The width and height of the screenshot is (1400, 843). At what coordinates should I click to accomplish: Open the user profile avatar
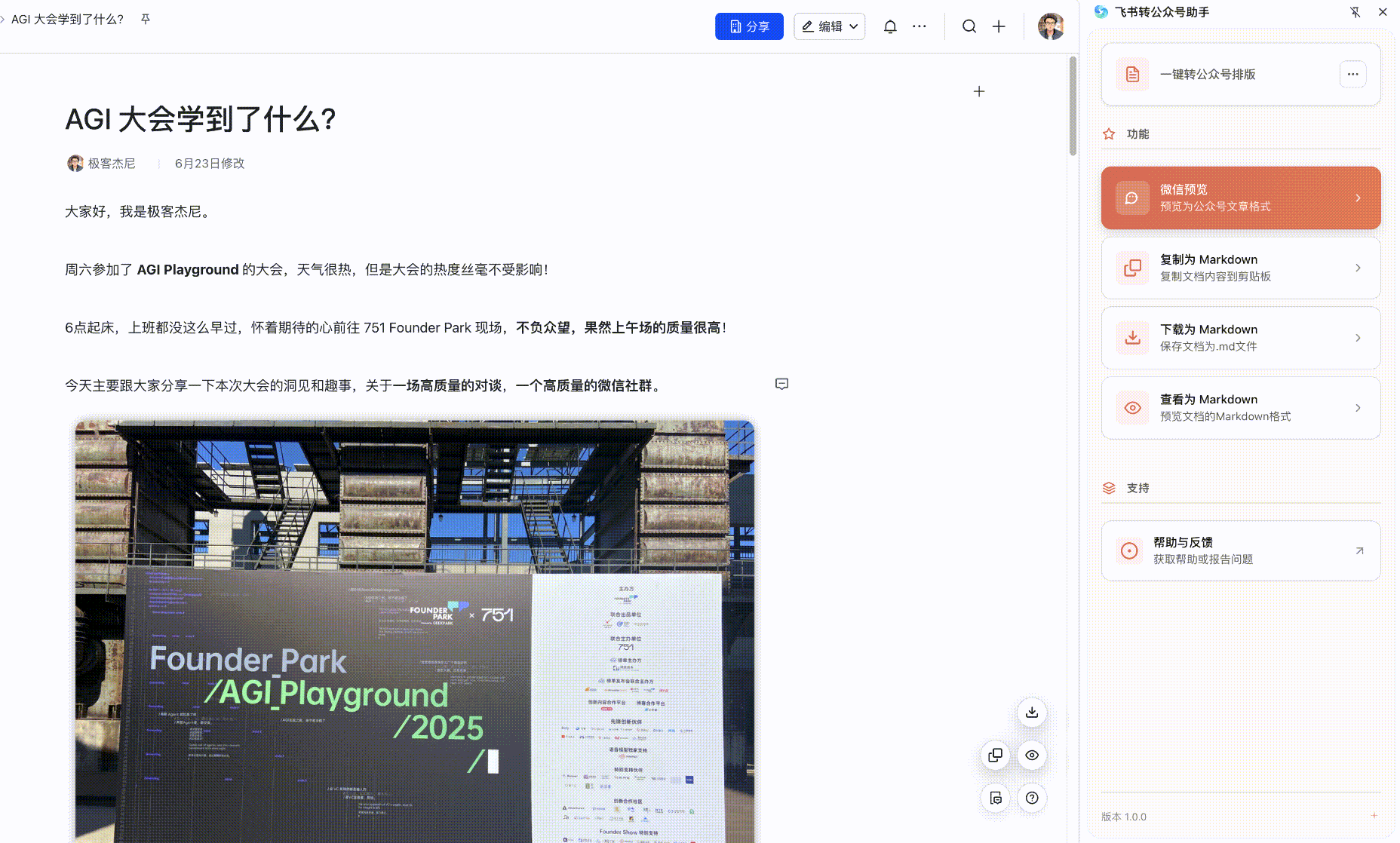[1051, 26]
